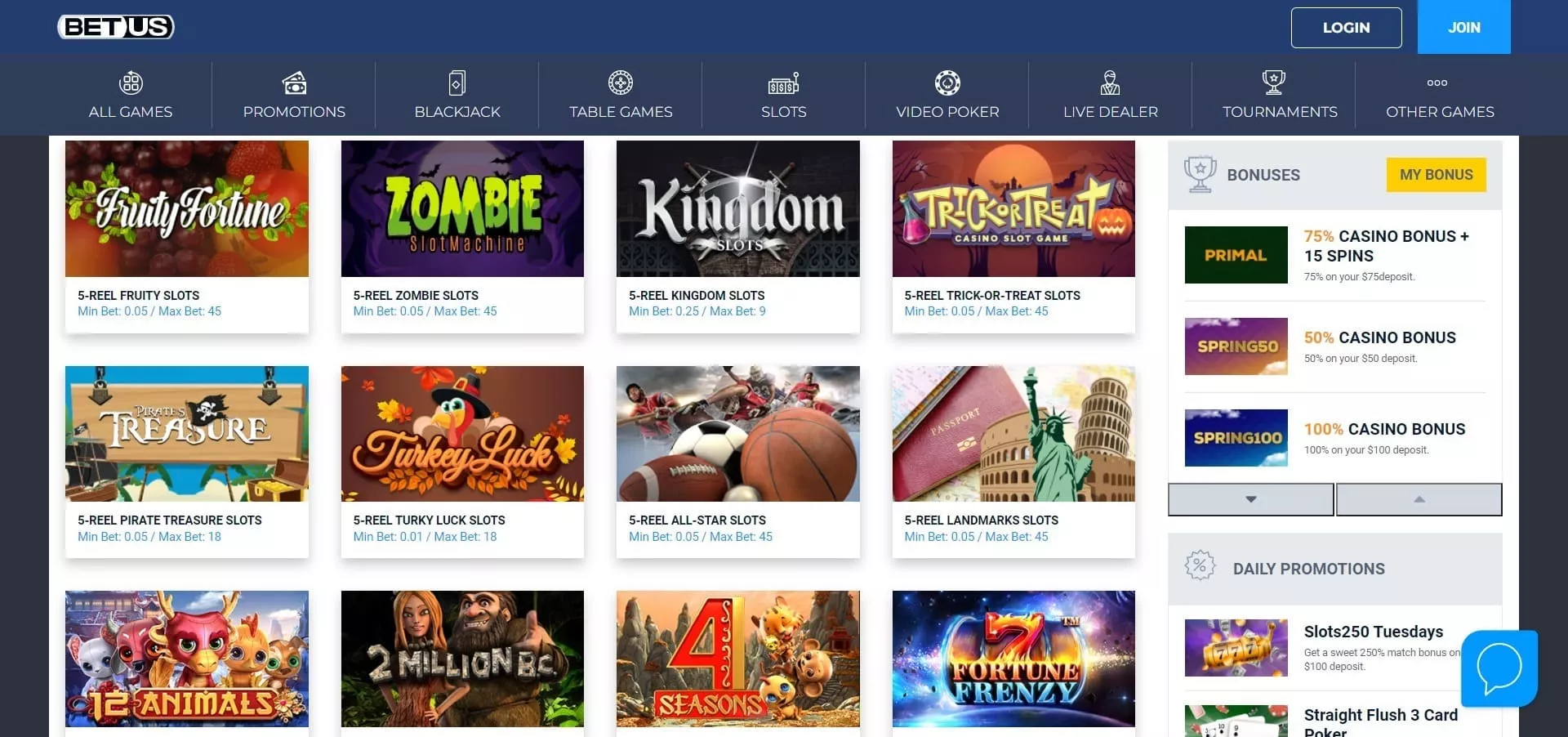Click the yellow MY BONUS button
Image resolution: width=1568 pixels, height=737 pixels.
click(1436, 175)
